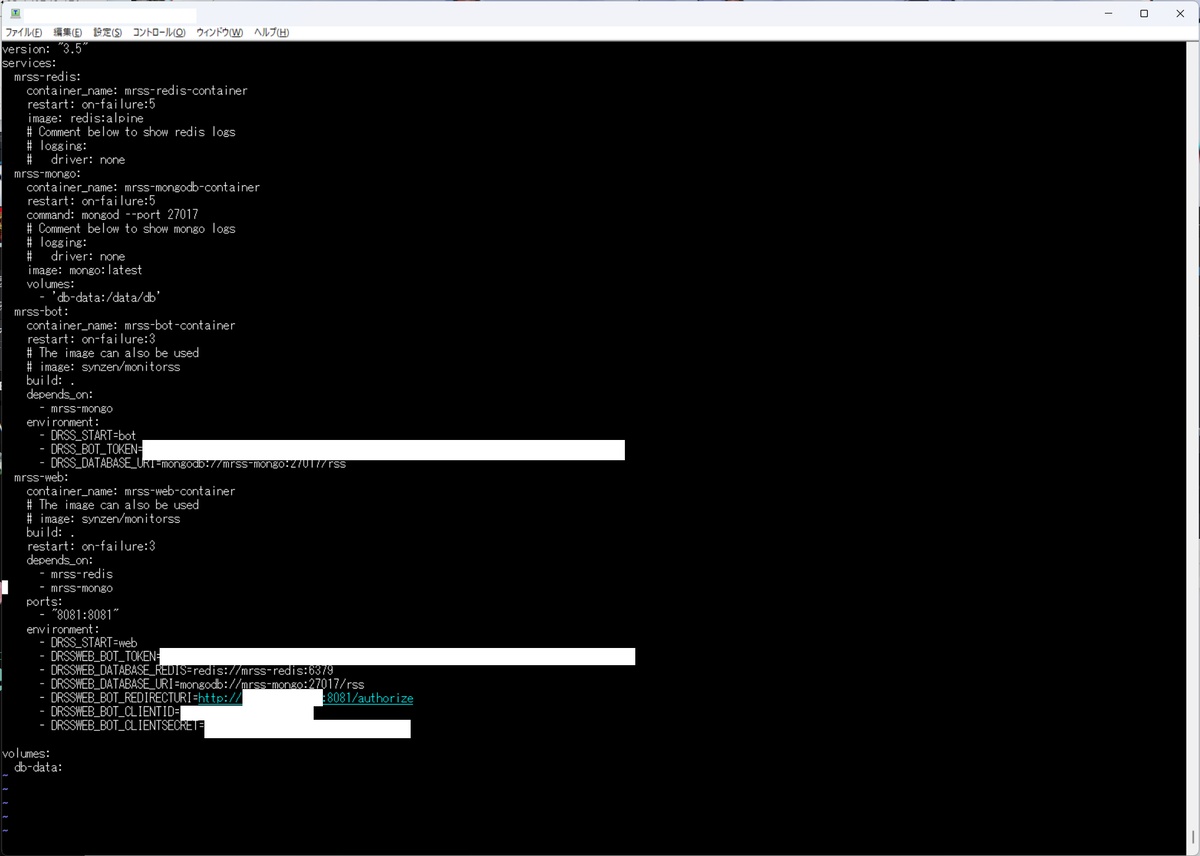
Task: Open the ヘルプ(H) menu
Action: 271,33
